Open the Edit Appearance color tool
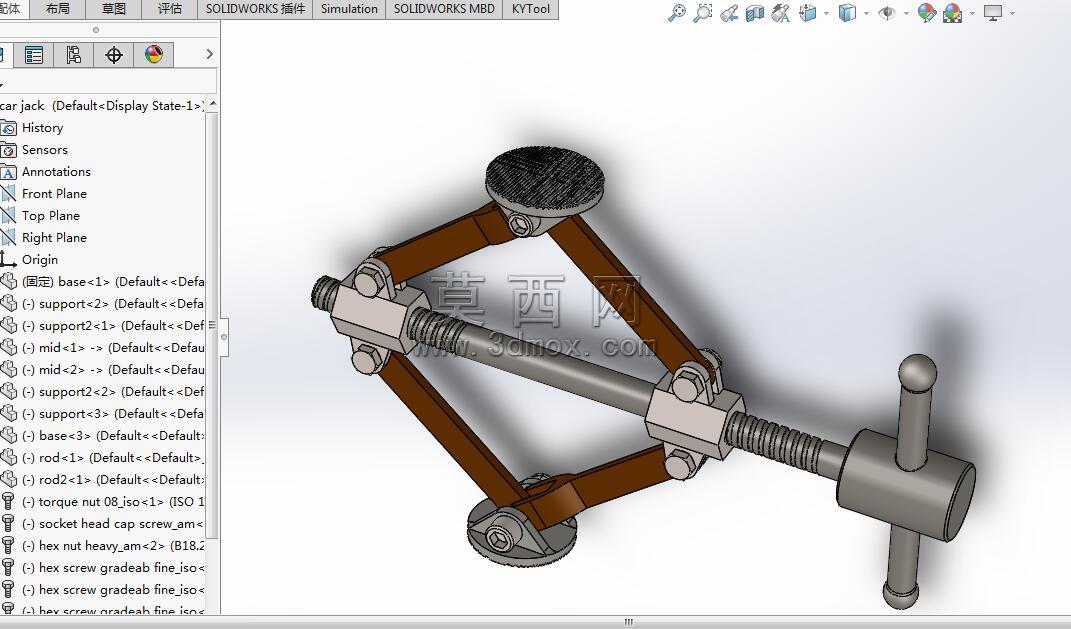Image resolution: width=1071 pixels, height=629 pixels. coord(926,13)
